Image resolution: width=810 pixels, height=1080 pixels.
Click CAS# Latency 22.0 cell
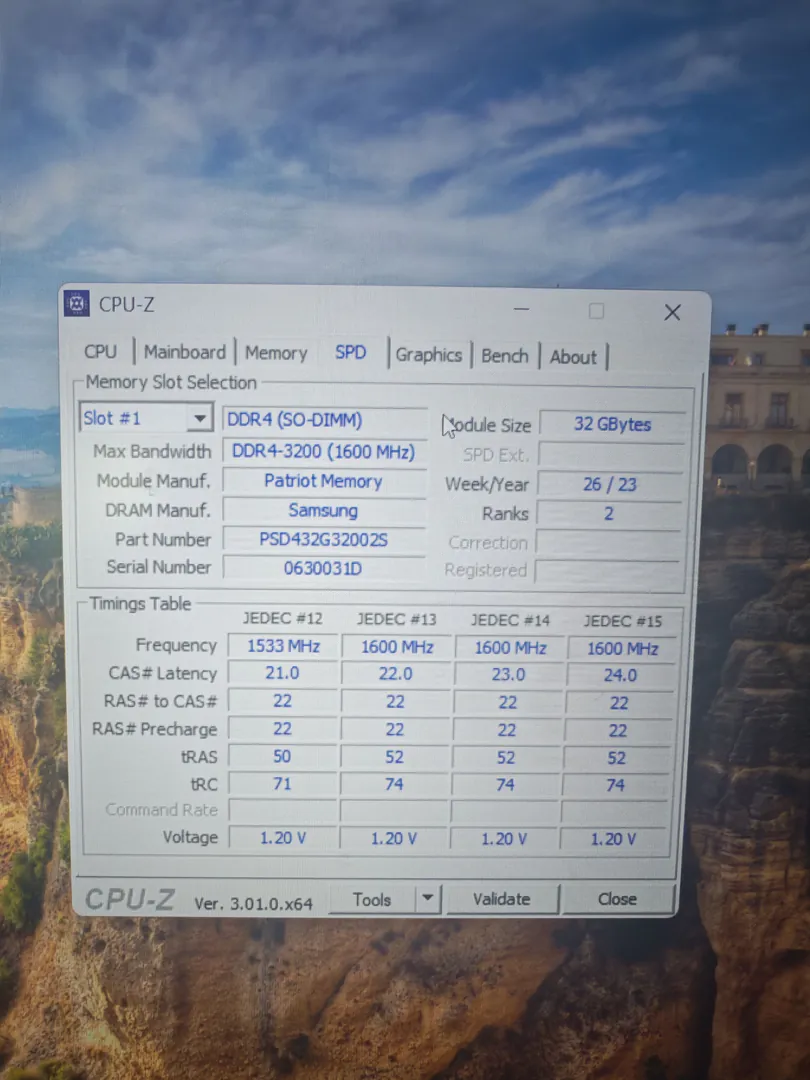(x=395, y=674)
